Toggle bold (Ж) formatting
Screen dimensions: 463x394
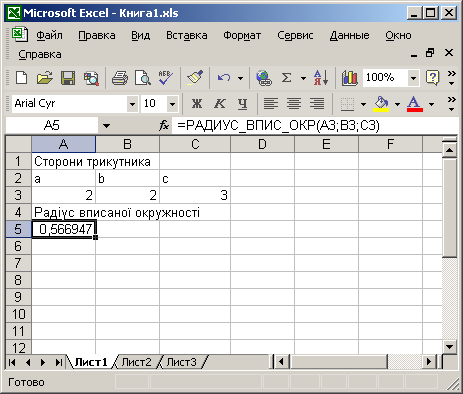(x=197, y=104)
